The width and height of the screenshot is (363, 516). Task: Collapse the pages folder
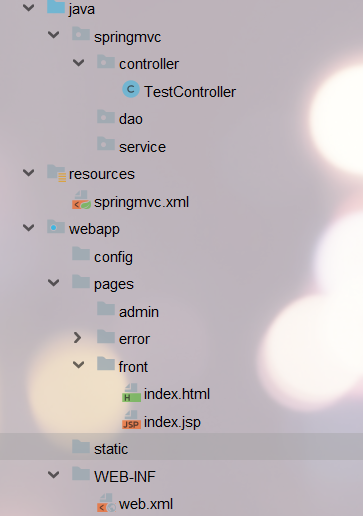click(x=54, y=283)
